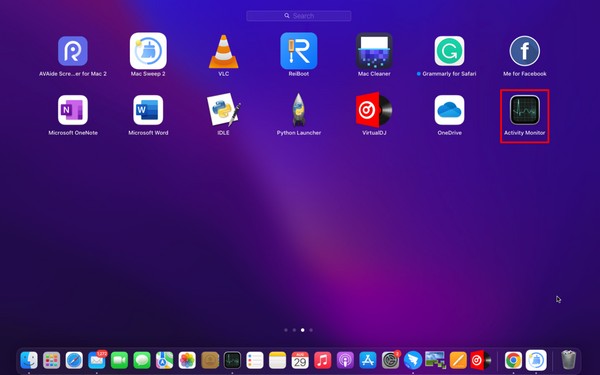Viewport: 600px width, 375px height.
Task: Open Microsoft OneNote
Action: click(x=73, y=110)
